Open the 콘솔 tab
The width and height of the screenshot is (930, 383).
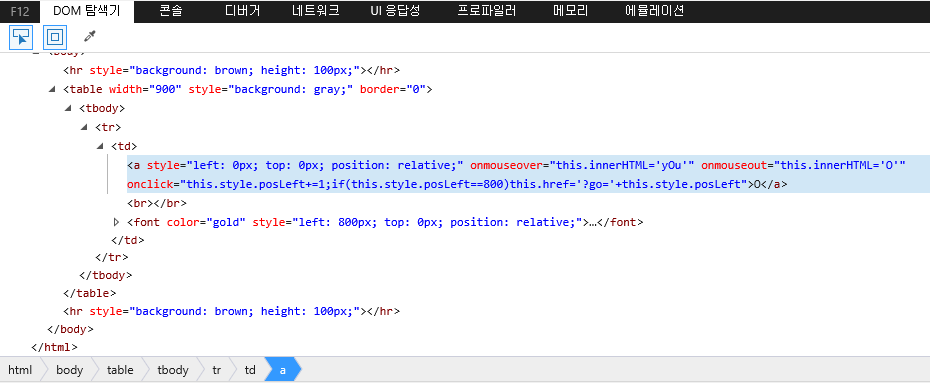pos(170,11)
